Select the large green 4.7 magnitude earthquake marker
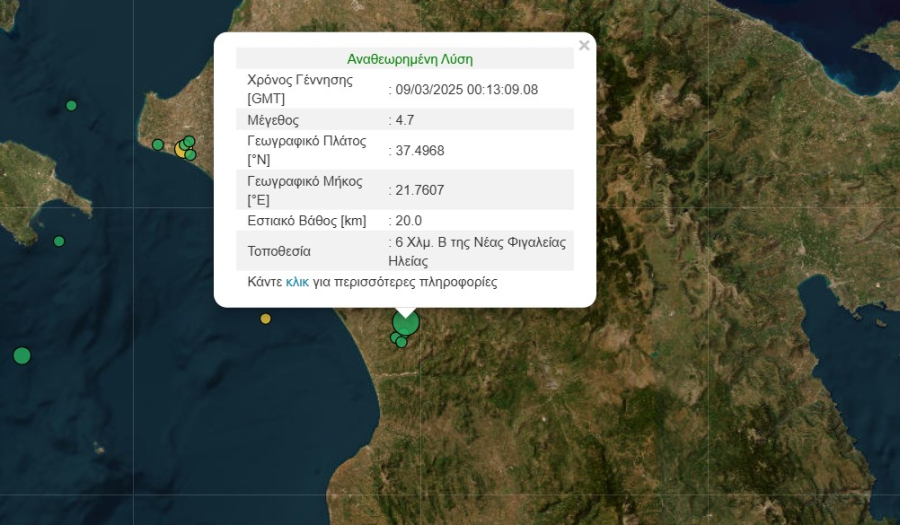The image size is (900, 525). 406,323
